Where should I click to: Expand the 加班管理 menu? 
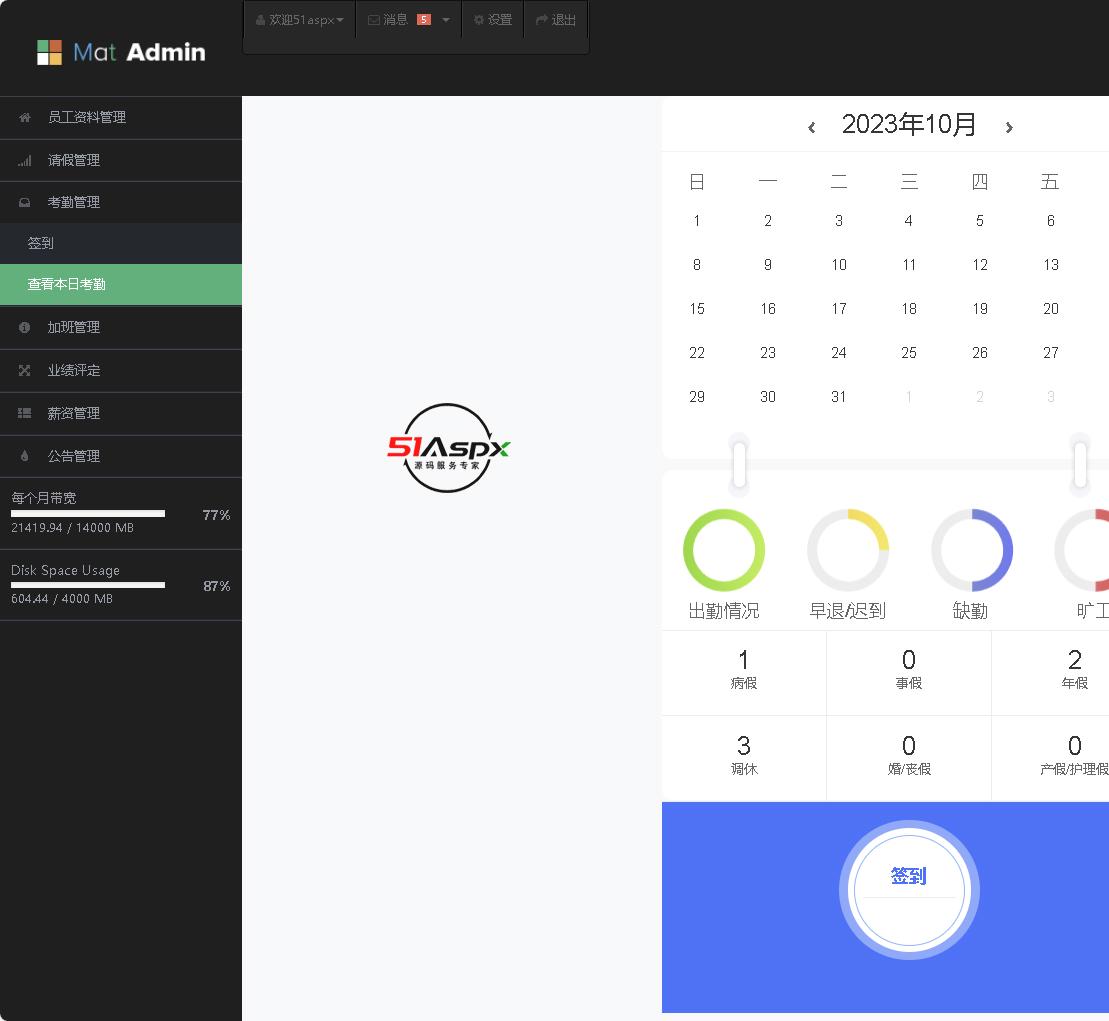coord(121,327)
